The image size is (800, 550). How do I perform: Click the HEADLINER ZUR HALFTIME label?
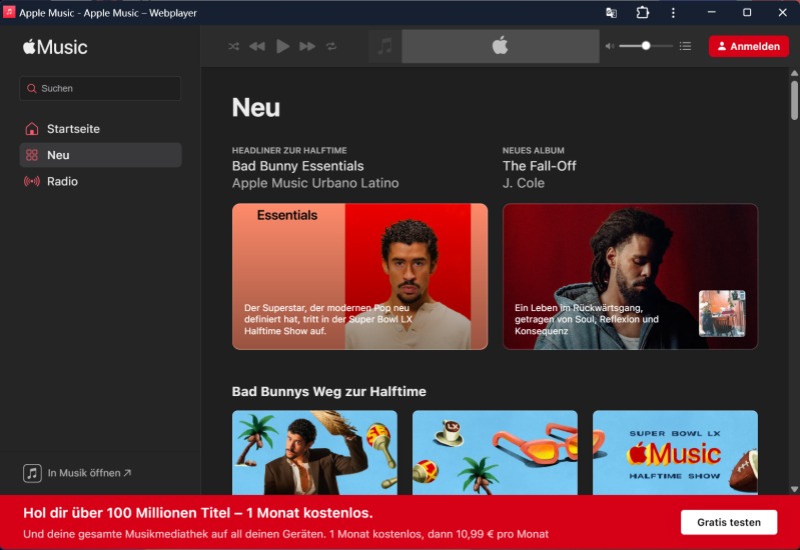(289, 151)
